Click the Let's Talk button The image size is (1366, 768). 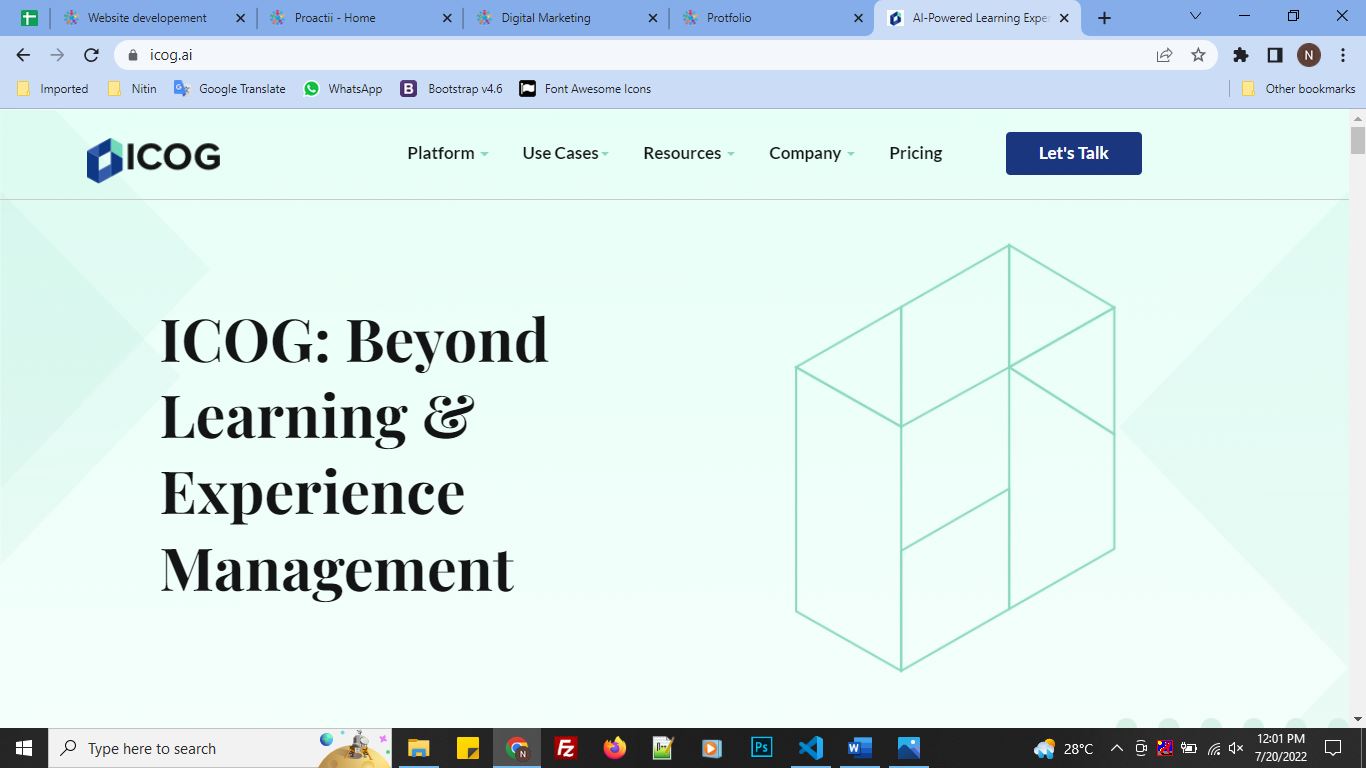pos(1074,153)
